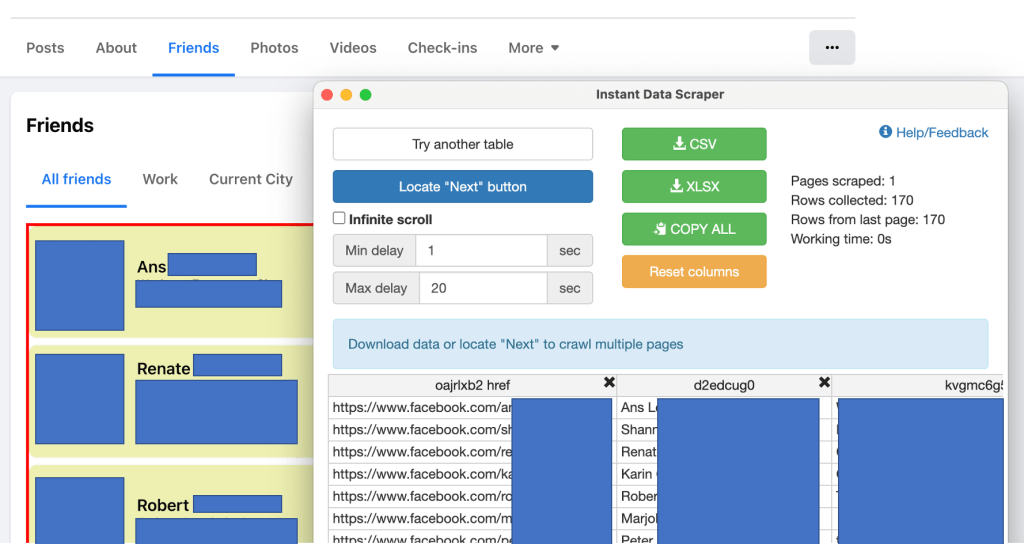The width and height of the screenshot is (1024, 544).
Task: Select the All friends sub-tab
Action: pos(76,180)
